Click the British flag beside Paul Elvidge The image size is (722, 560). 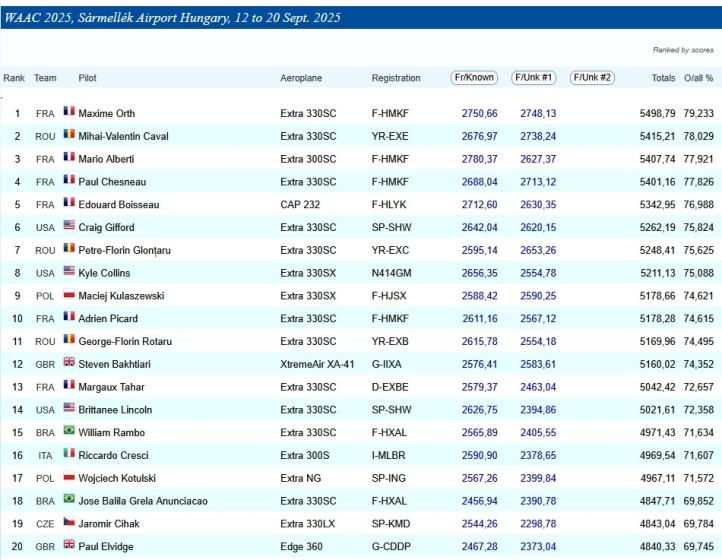pyautogui.click(x=69, y=545)
